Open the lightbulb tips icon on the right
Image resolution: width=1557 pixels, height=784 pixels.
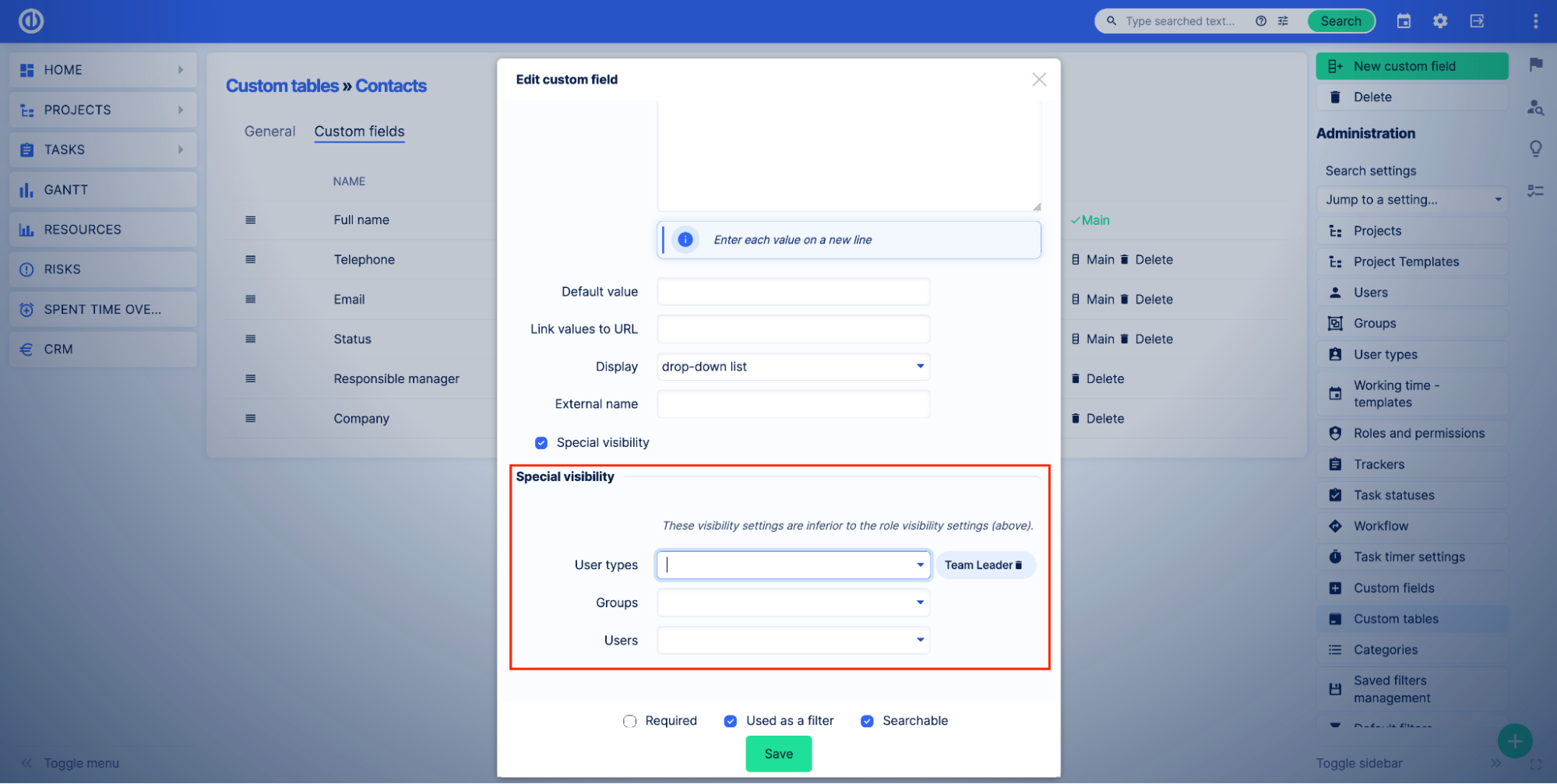[1535, 148]
